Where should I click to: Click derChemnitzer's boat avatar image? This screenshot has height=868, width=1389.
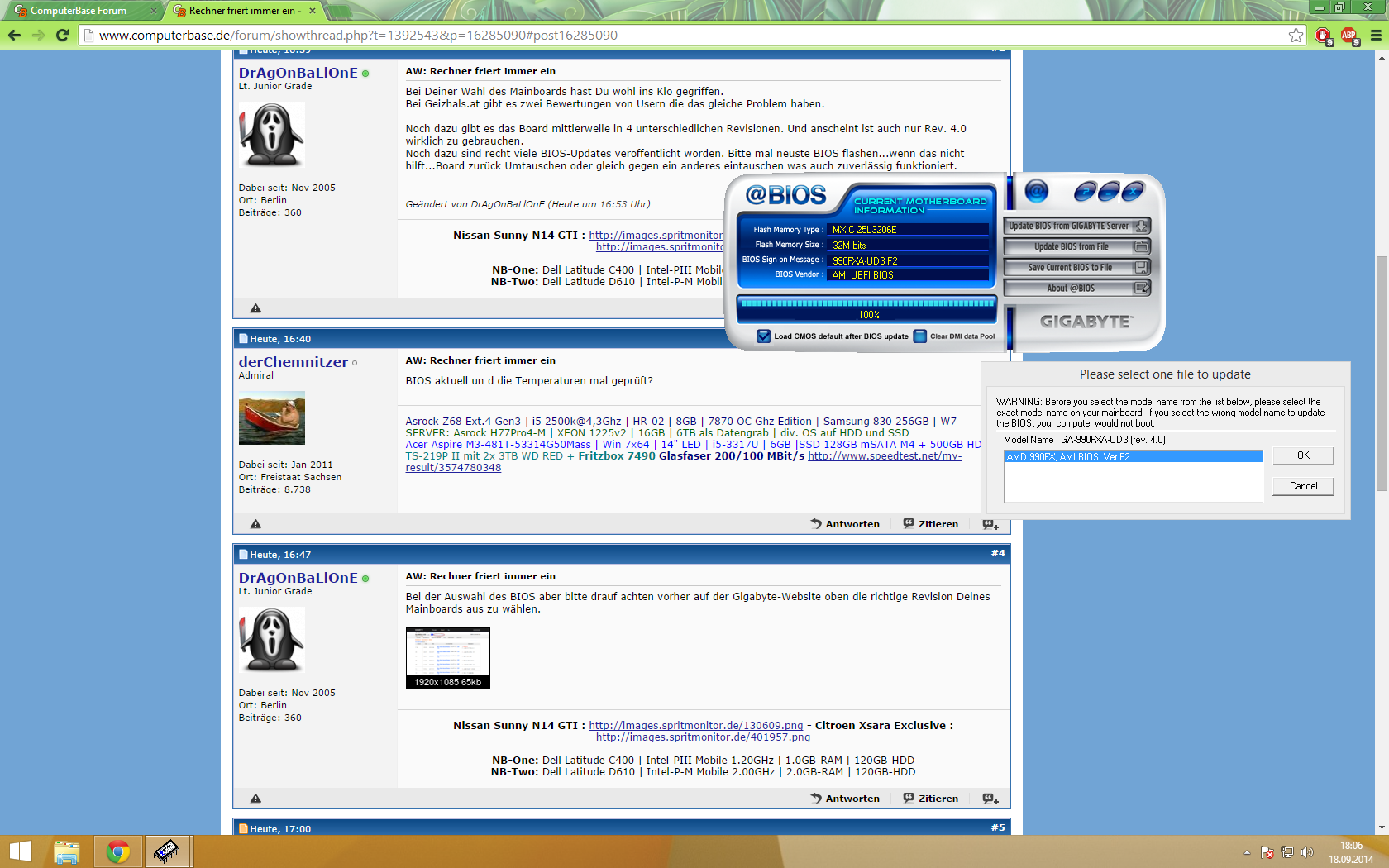[272, 417]
